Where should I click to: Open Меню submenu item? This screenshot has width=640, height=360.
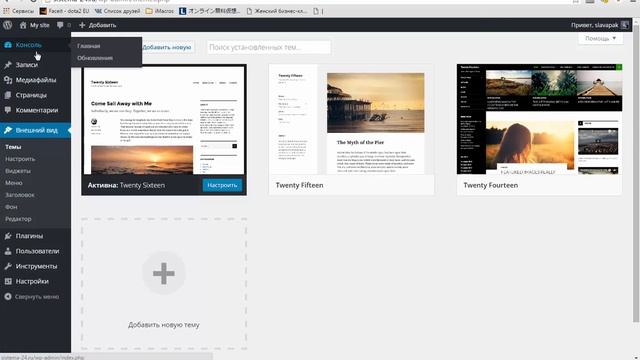13,183
